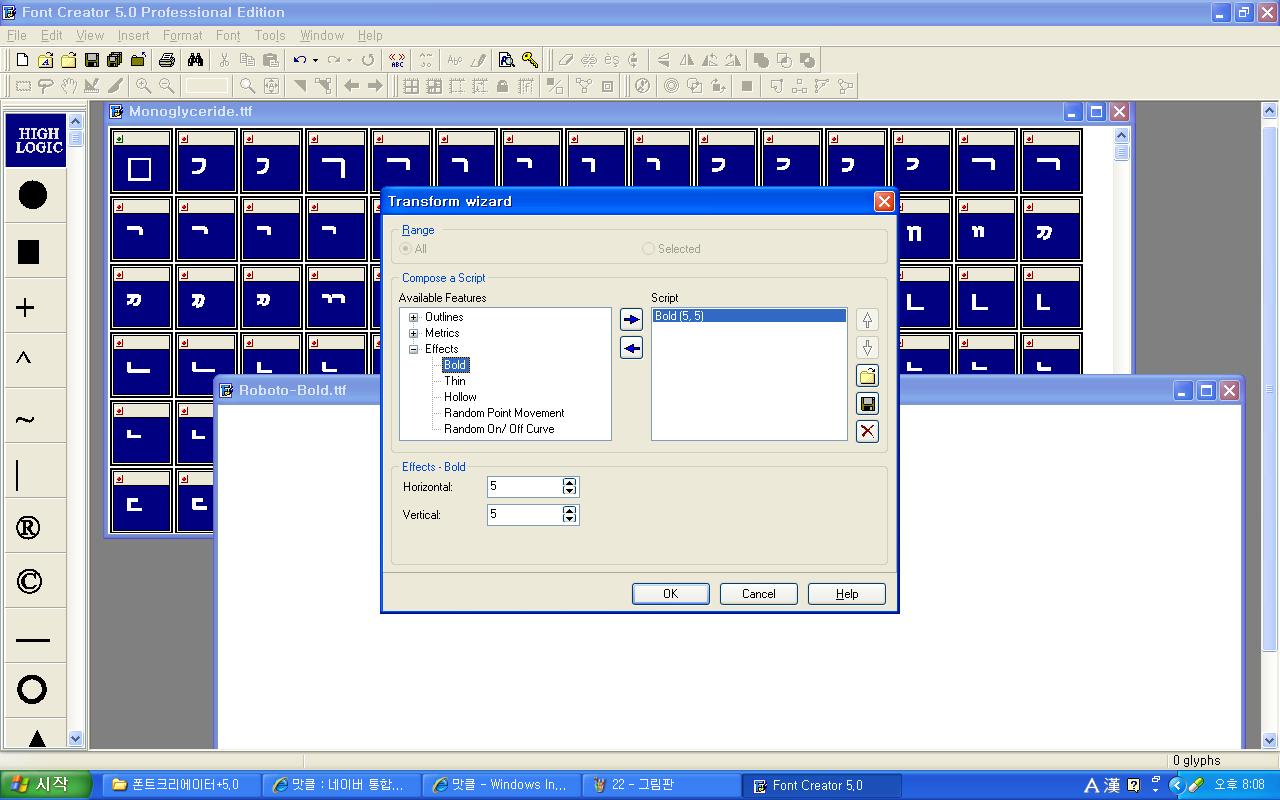Select the Hollow effect in Available Features
1280x800 pixels.
(x=460, y=397)
